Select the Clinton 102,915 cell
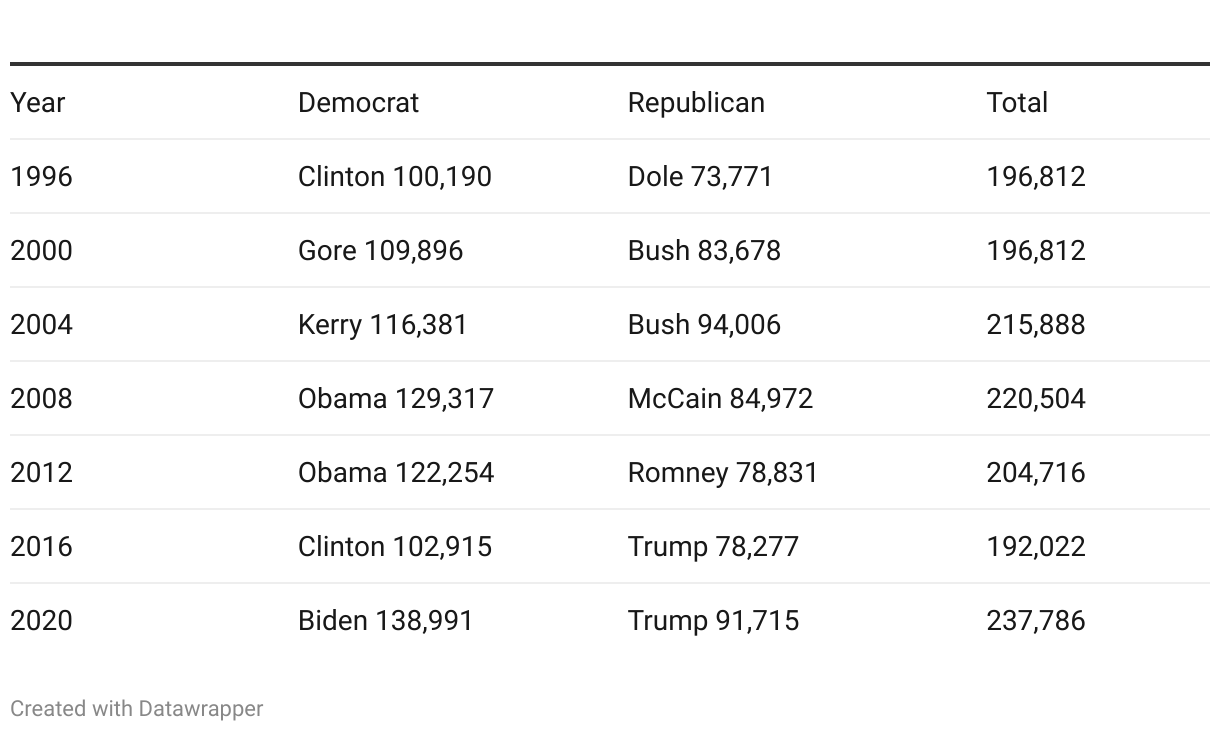 coord(395,547)
